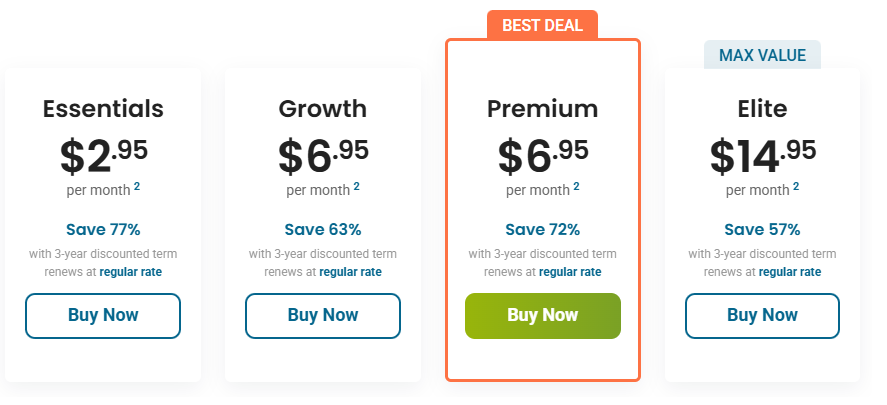Click footnote 2 next to Premium per month

pyautogui.click(x=577, y=187)
